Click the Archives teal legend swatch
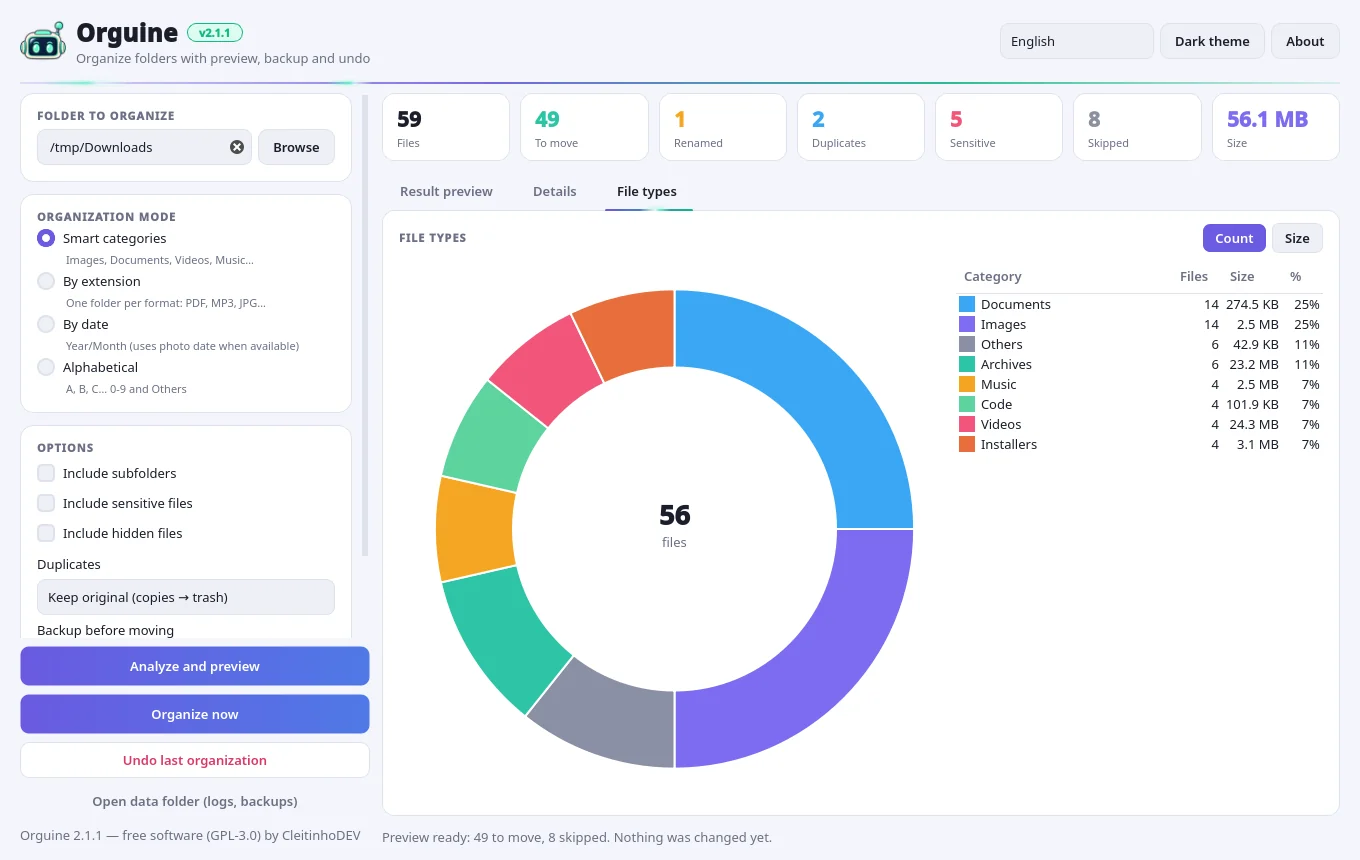This screenshot has width=1360, height=860. coord(967,364)
